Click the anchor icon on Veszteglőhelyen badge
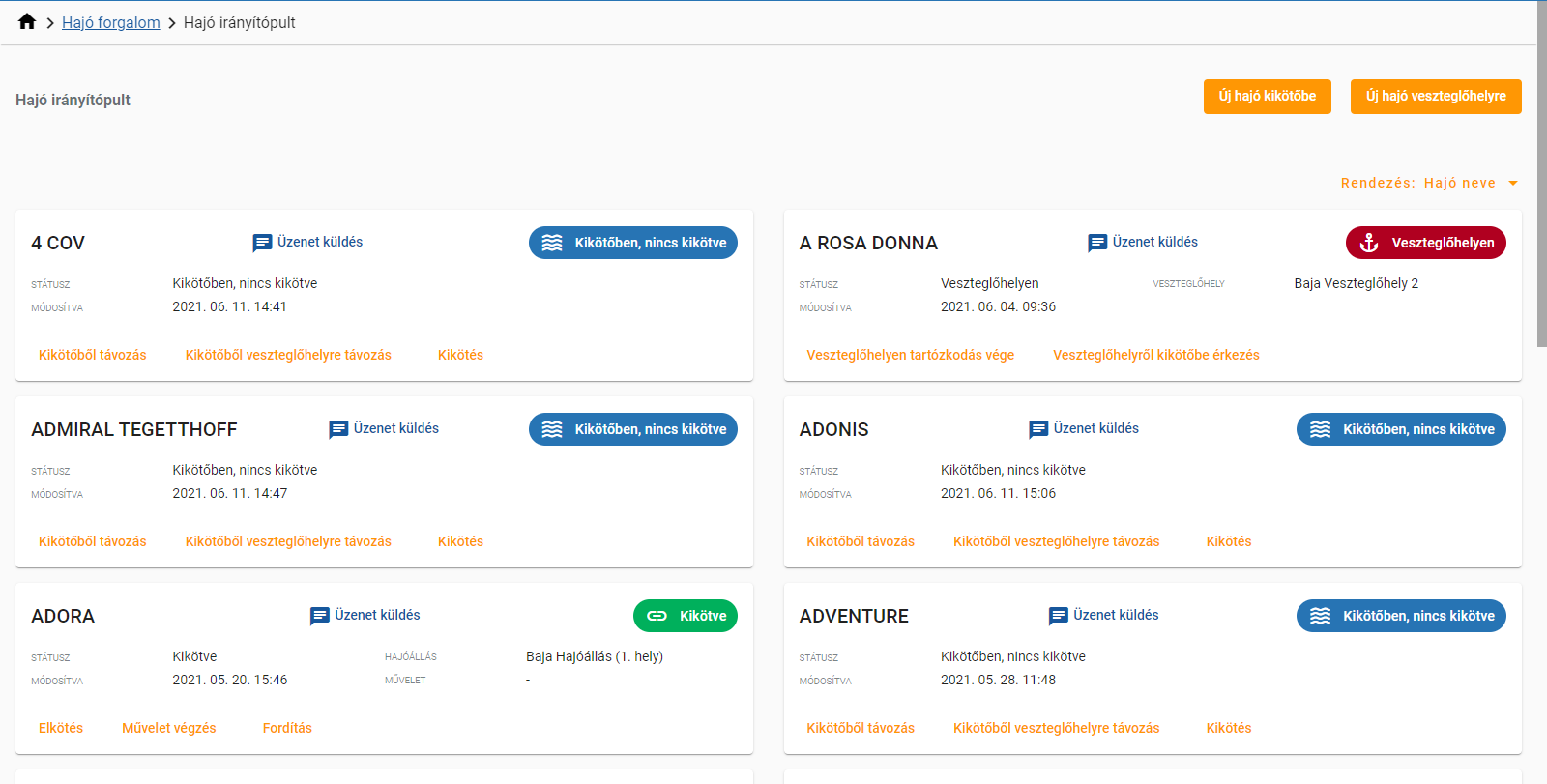 tap(1369, 244)
